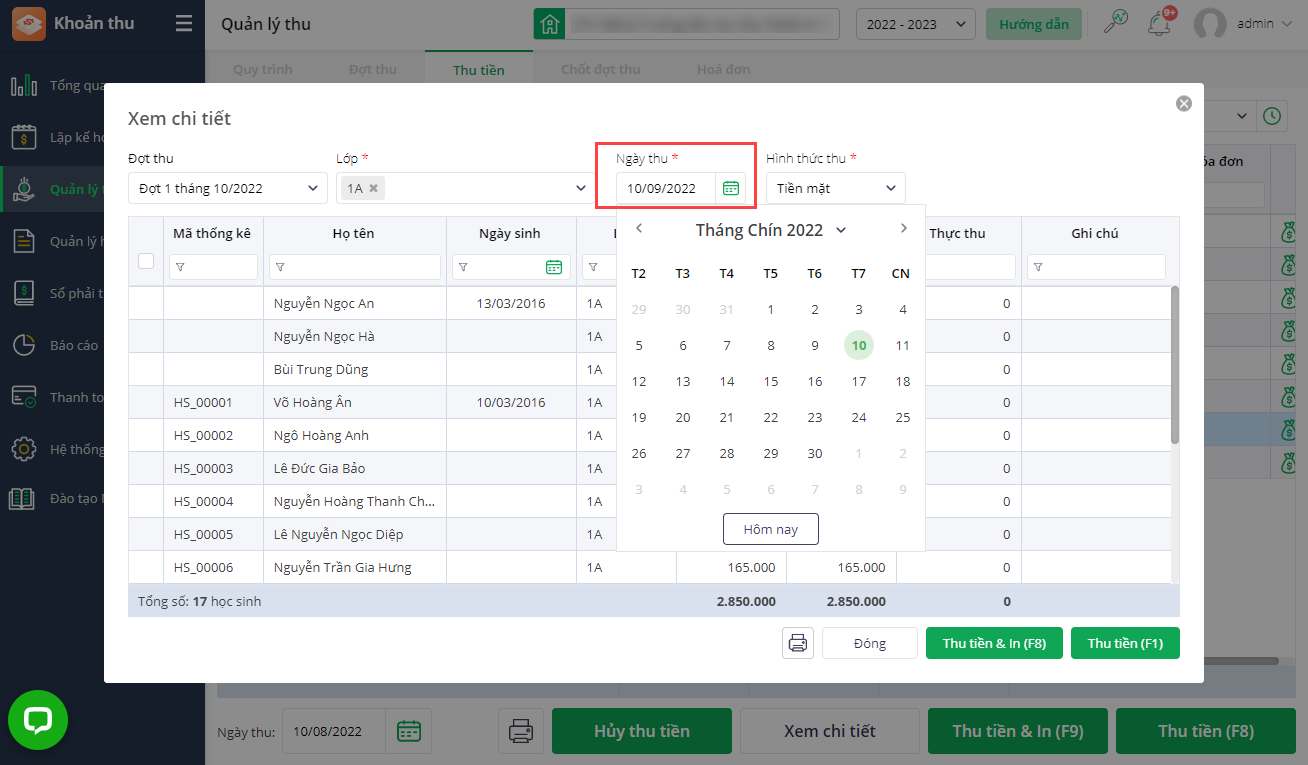
Task: Open the Báo cáo sidebar menu
Action: pyautogui.click(x=74, y=345)
